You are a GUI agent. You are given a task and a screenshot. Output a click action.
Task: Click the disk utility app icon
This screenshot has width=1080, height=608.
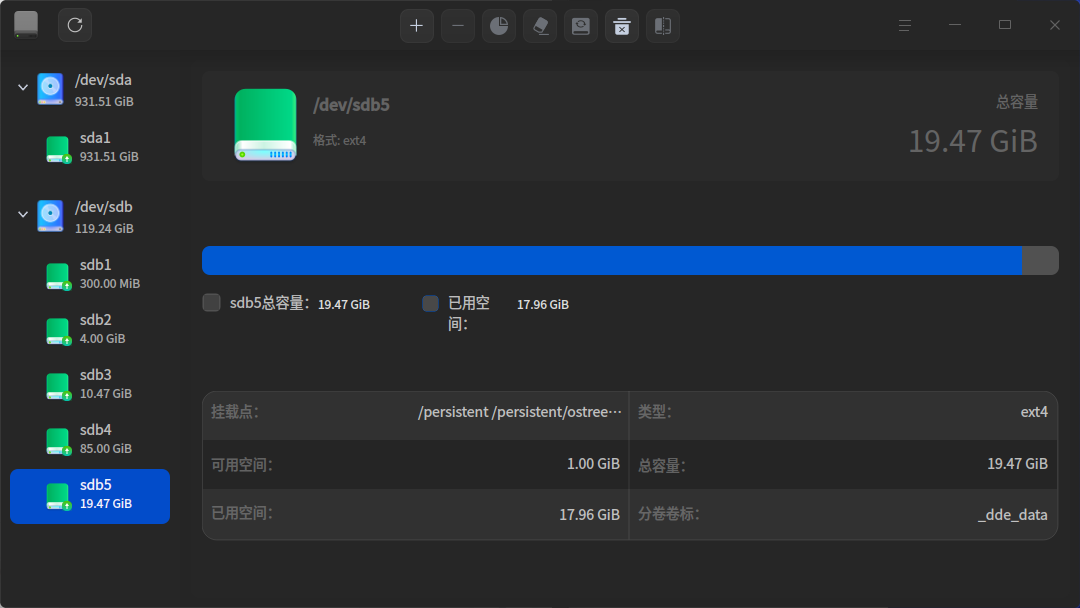tap(26, 25)
